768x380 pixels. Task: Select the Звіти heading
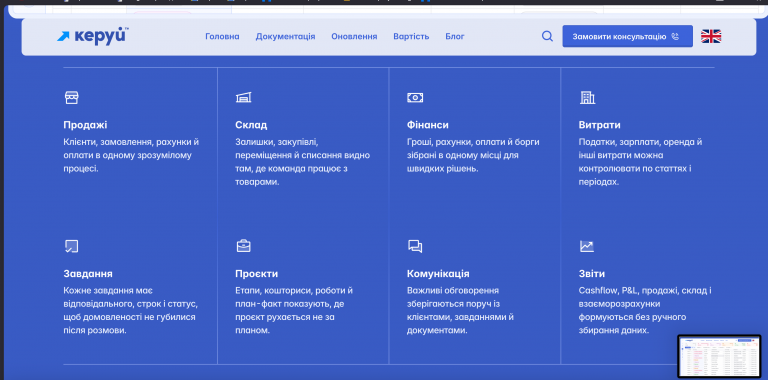coord(592,274)
